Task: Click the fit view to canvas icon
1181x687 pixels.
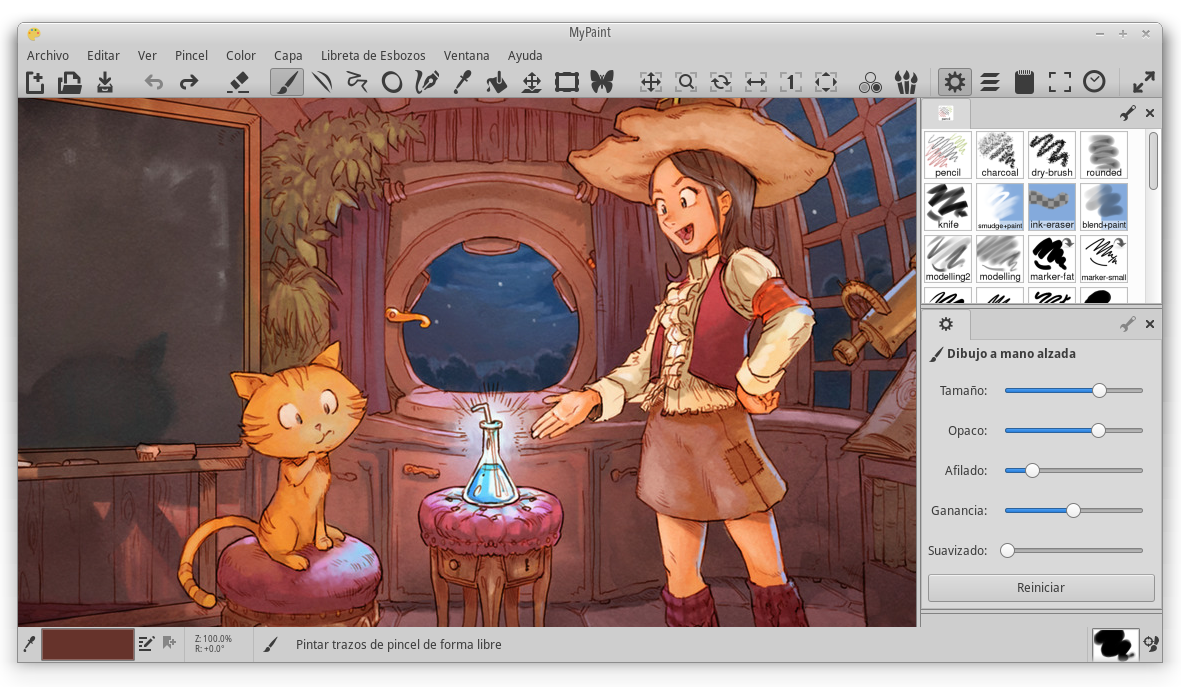Action: [x=825, y=82]
